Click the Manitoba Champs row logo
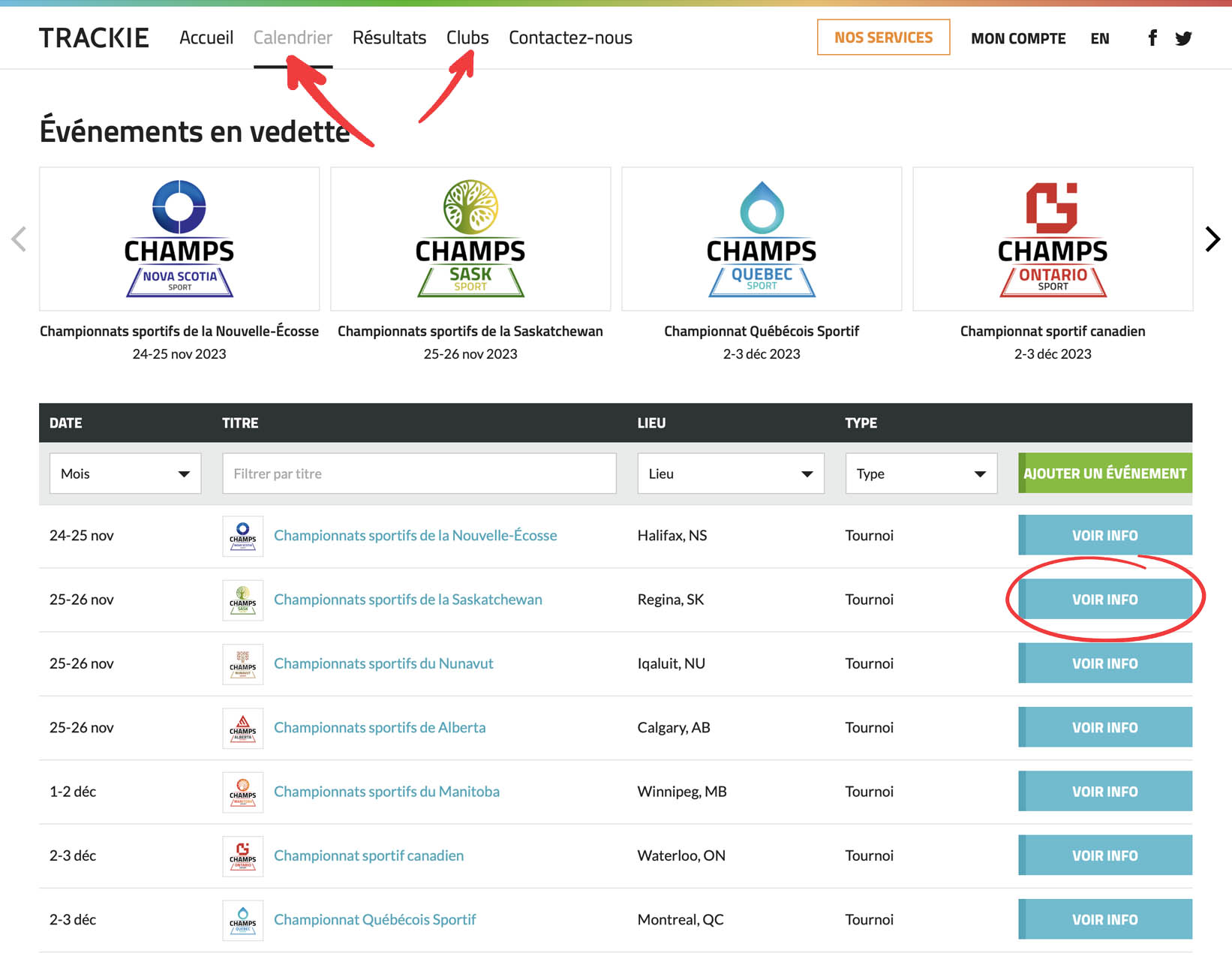 pos(242,792)
